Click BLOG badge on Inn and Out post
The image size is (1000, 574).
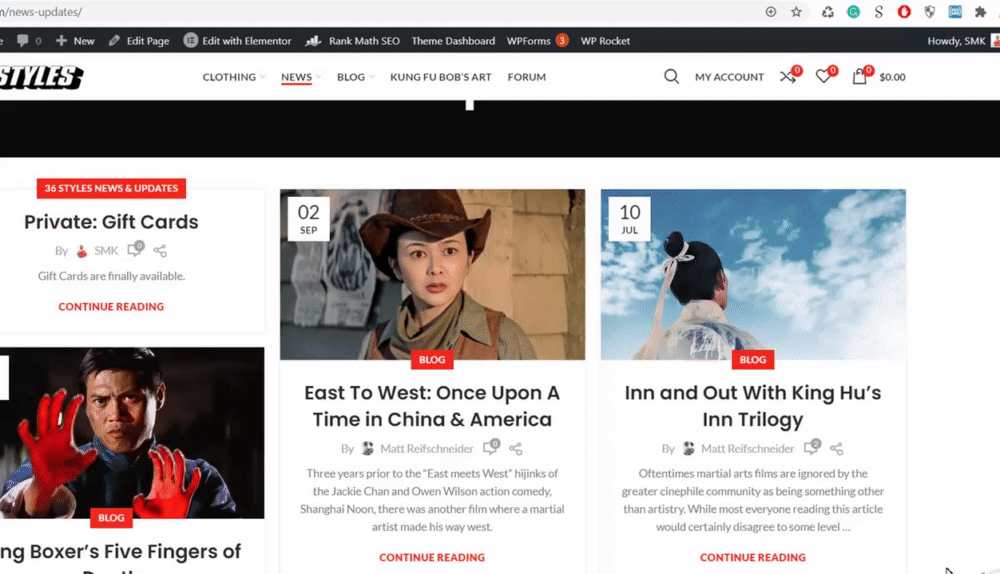coord(753,360)
